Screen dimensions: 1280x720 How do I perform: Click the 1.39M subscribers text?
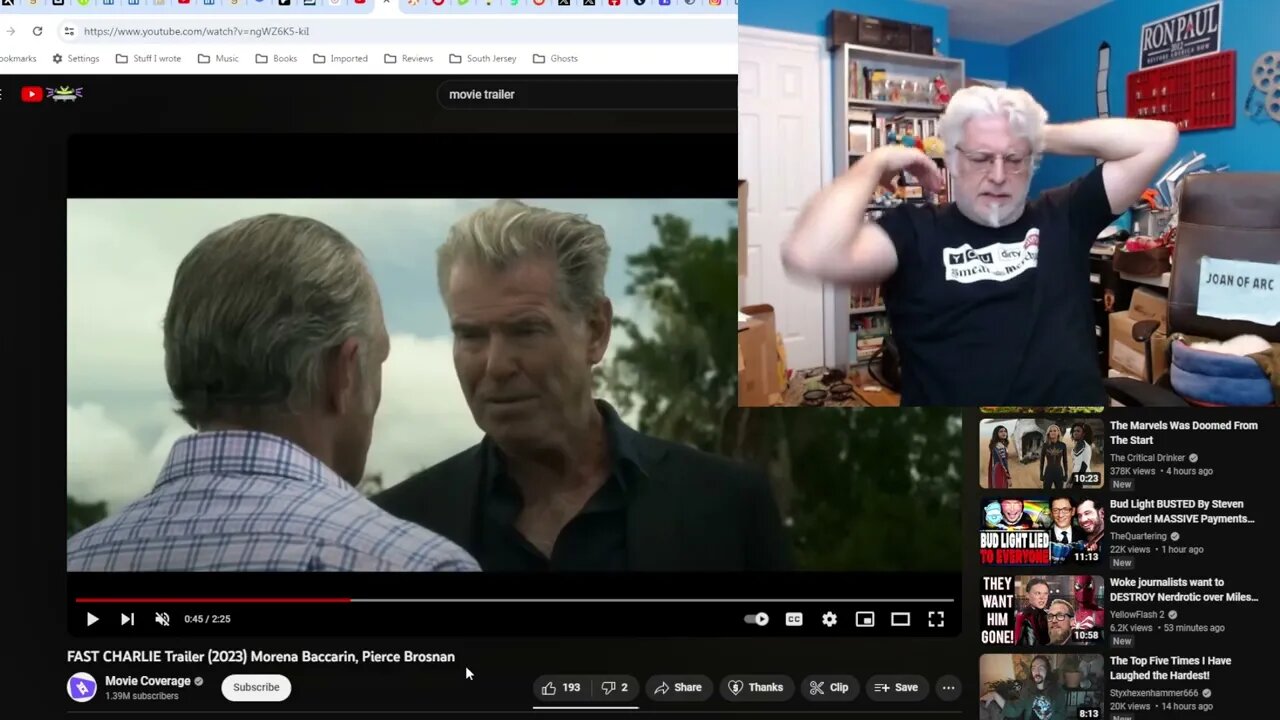[x=142, y=696]
